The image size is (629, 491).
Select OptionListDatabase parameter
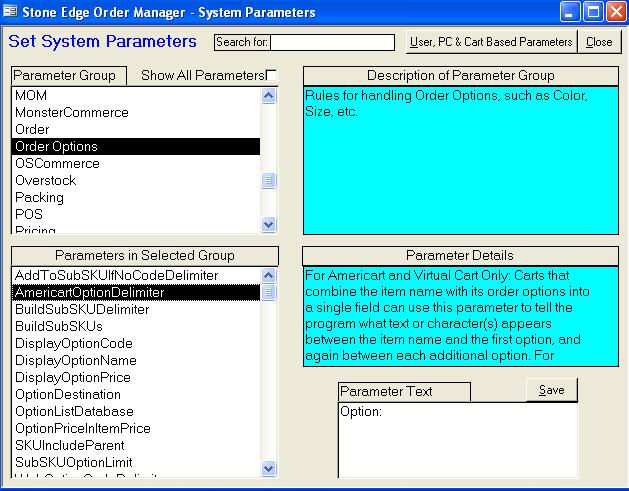[x=136, y=411]
